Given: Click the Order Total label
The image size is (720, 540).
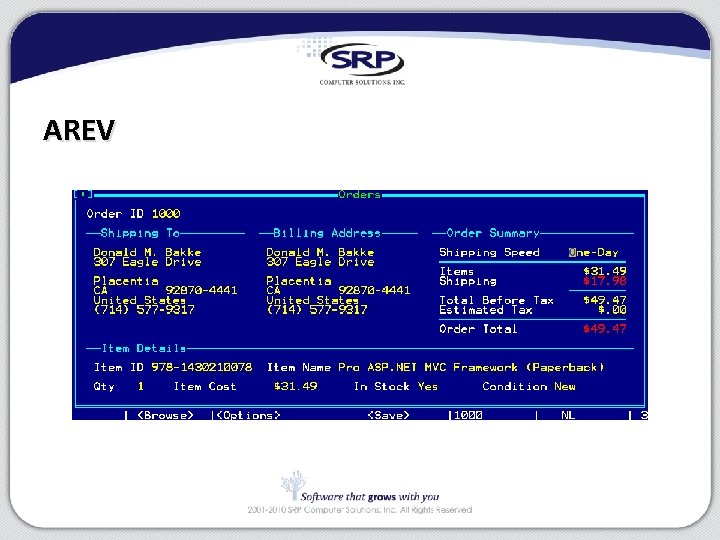Looking at the screenshot, I should (478, 329).
